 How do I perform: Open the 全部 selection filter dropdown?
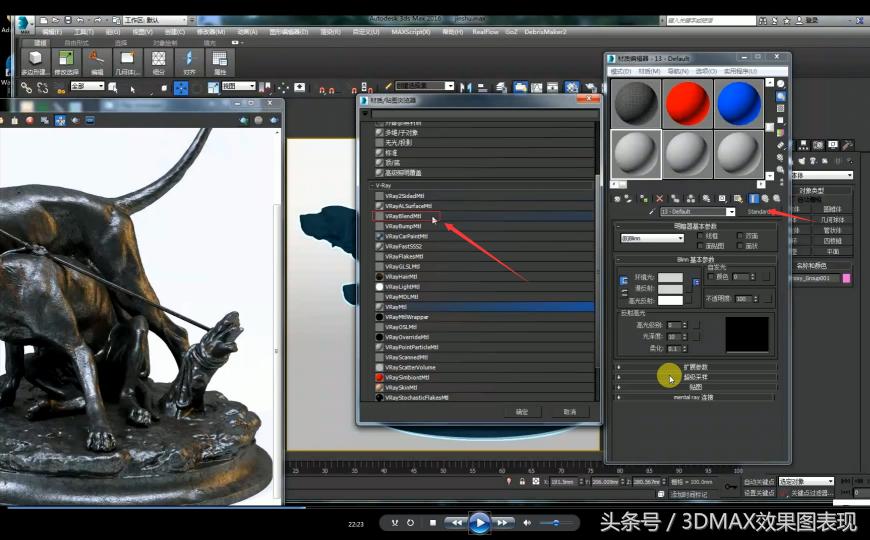87,86
